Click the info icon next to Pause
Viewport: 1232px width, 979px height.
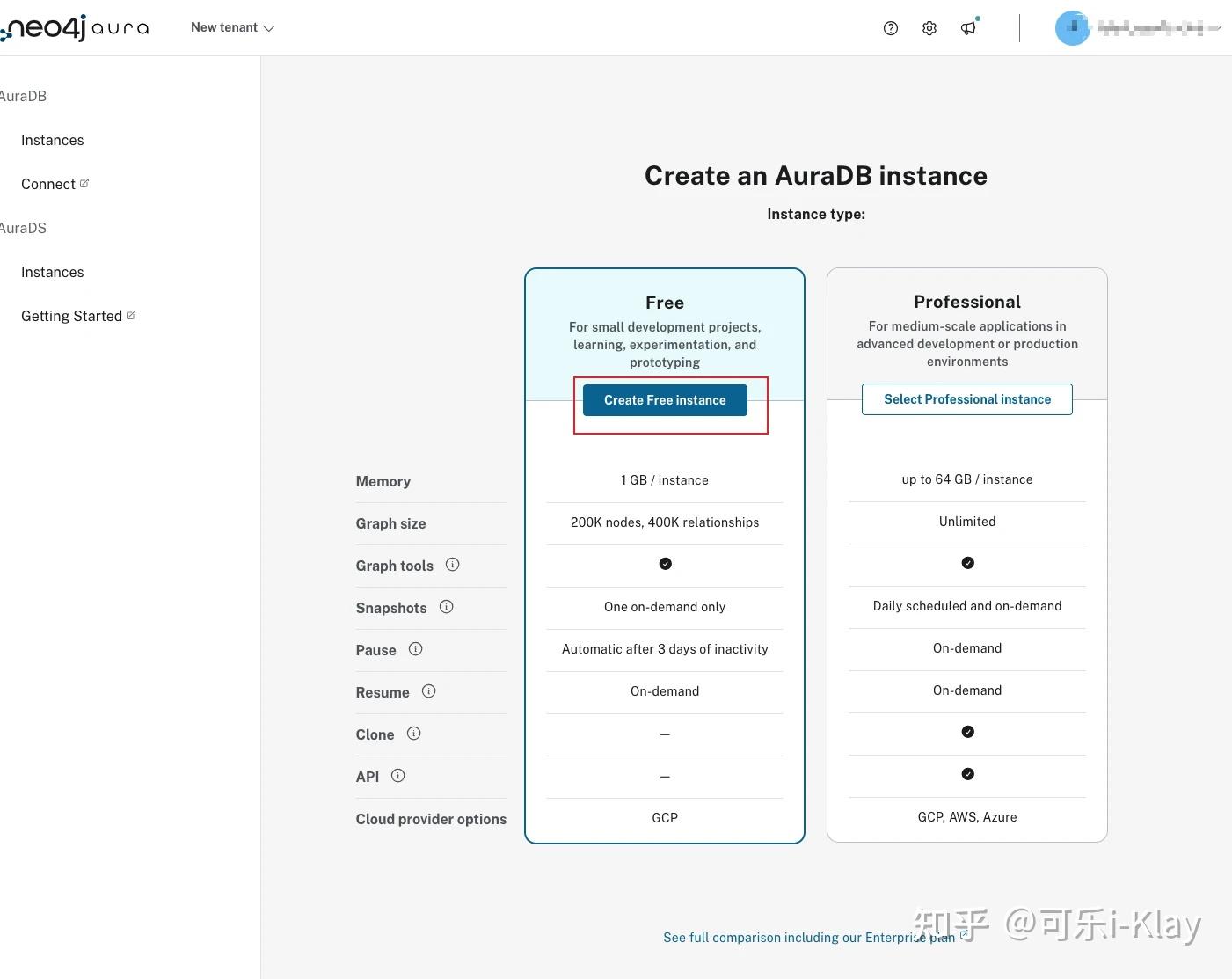point(415,649)
